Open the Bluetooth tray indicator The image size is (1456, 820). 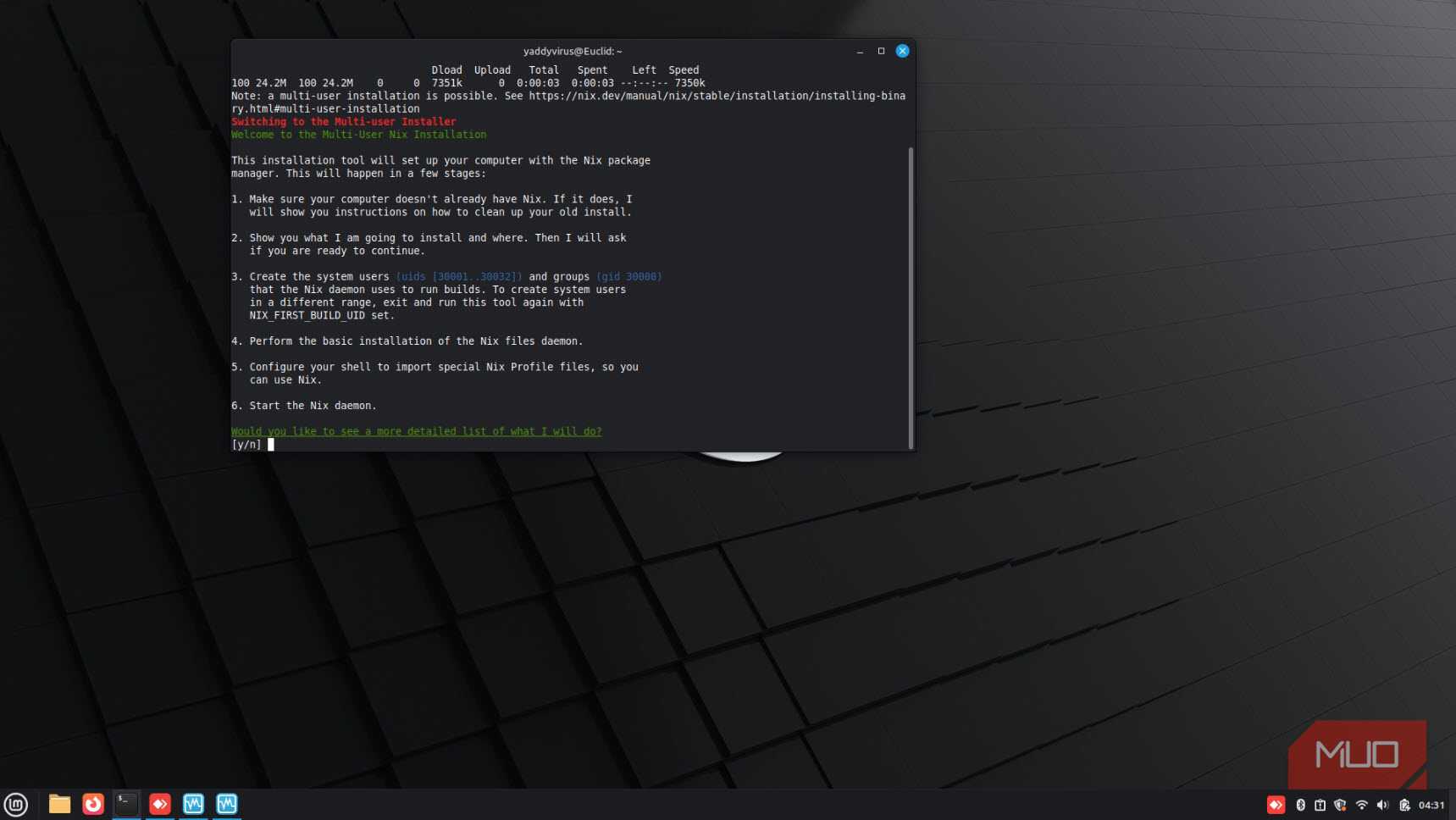pos(1300,805)
